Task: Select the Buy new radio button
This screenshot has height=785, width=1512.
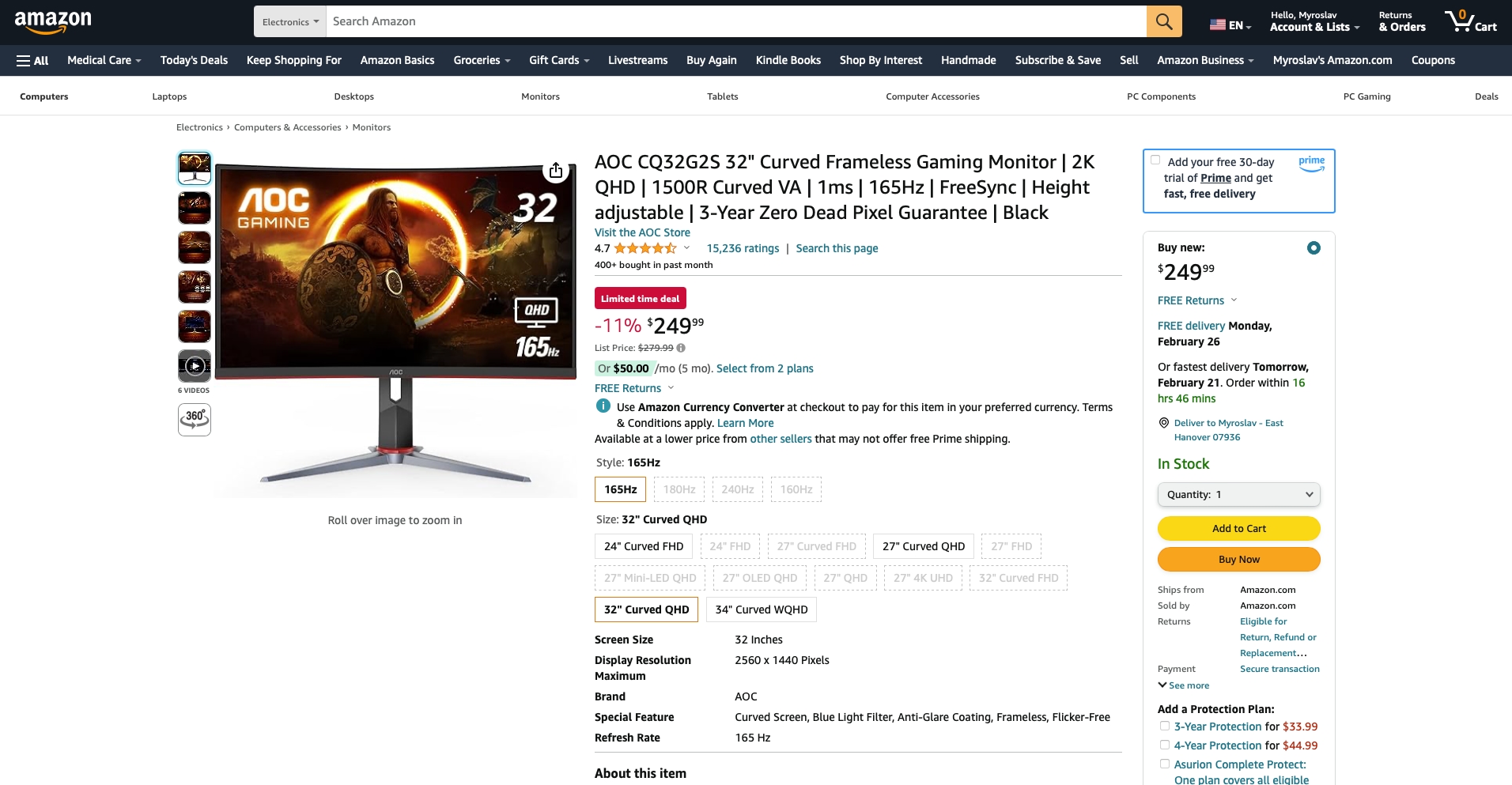Action: (1314, 248)
